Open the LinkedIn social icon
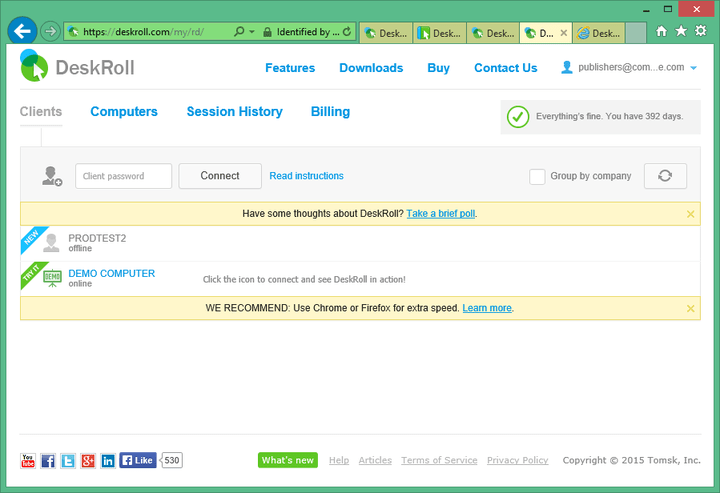720x493 pixels. (x=108, y=460)
